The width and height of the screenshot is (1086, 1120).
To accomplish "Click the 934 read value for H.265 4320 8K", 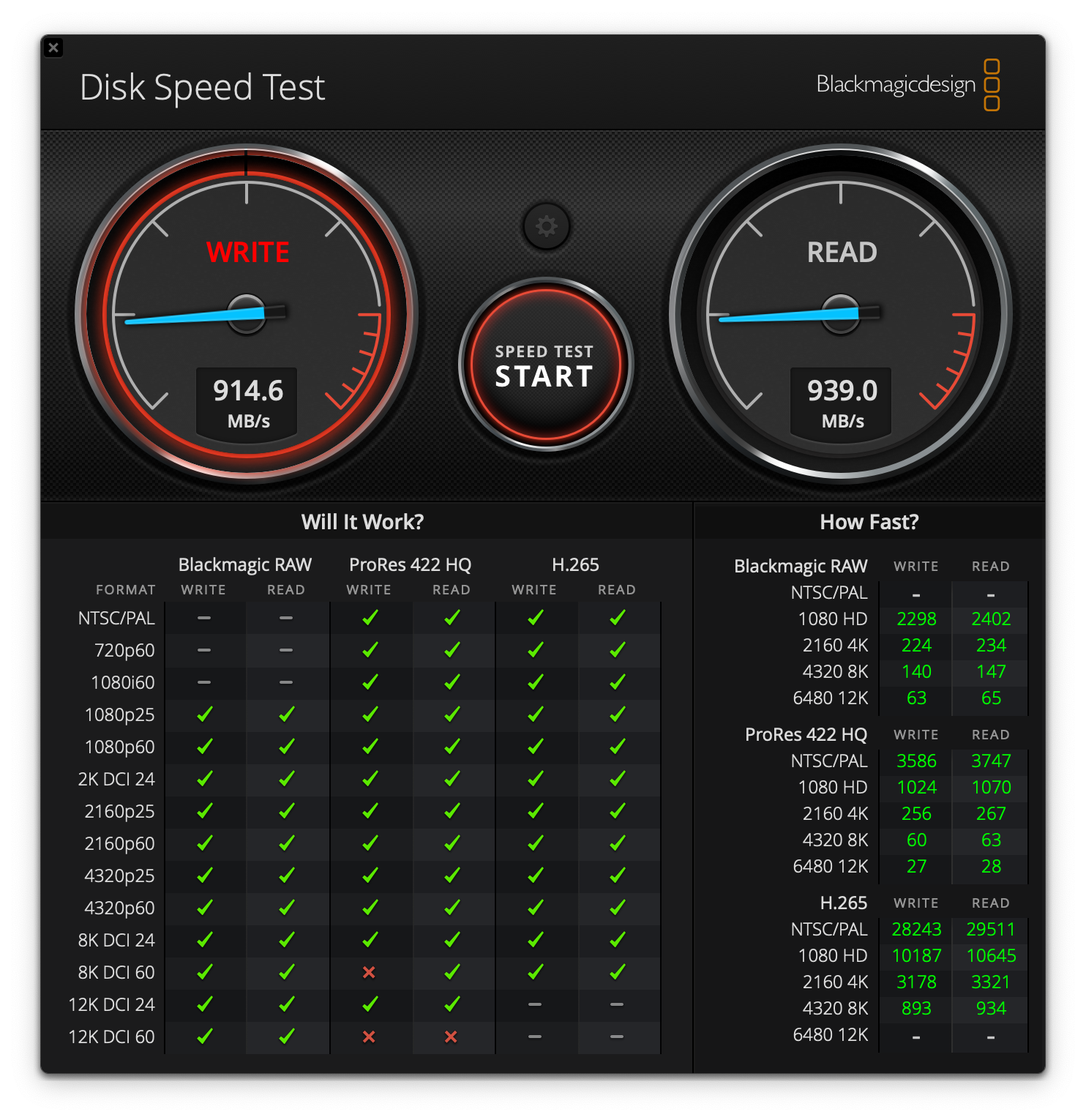I will pyautogui.click(x=991, y=1009).
